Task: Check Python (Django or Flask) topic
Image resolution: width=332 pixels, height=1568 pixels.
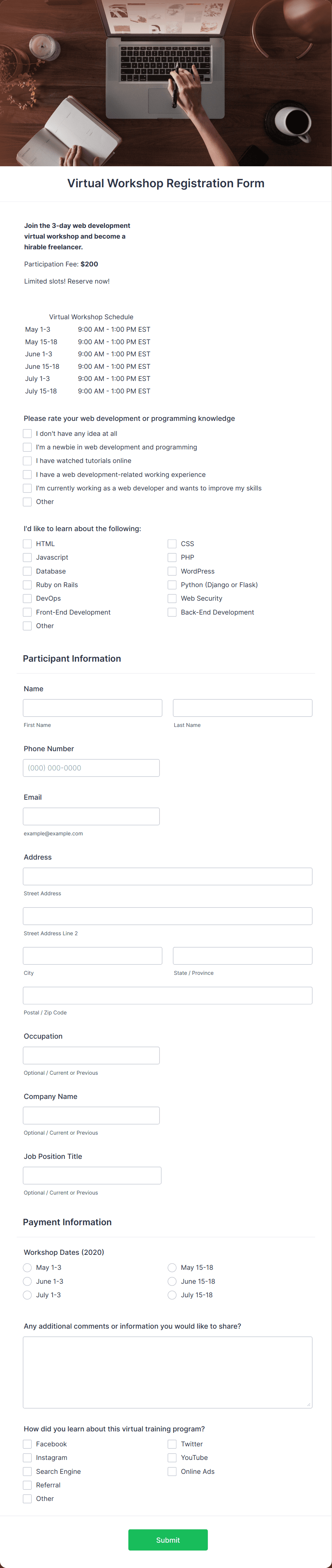Action: 172,585
